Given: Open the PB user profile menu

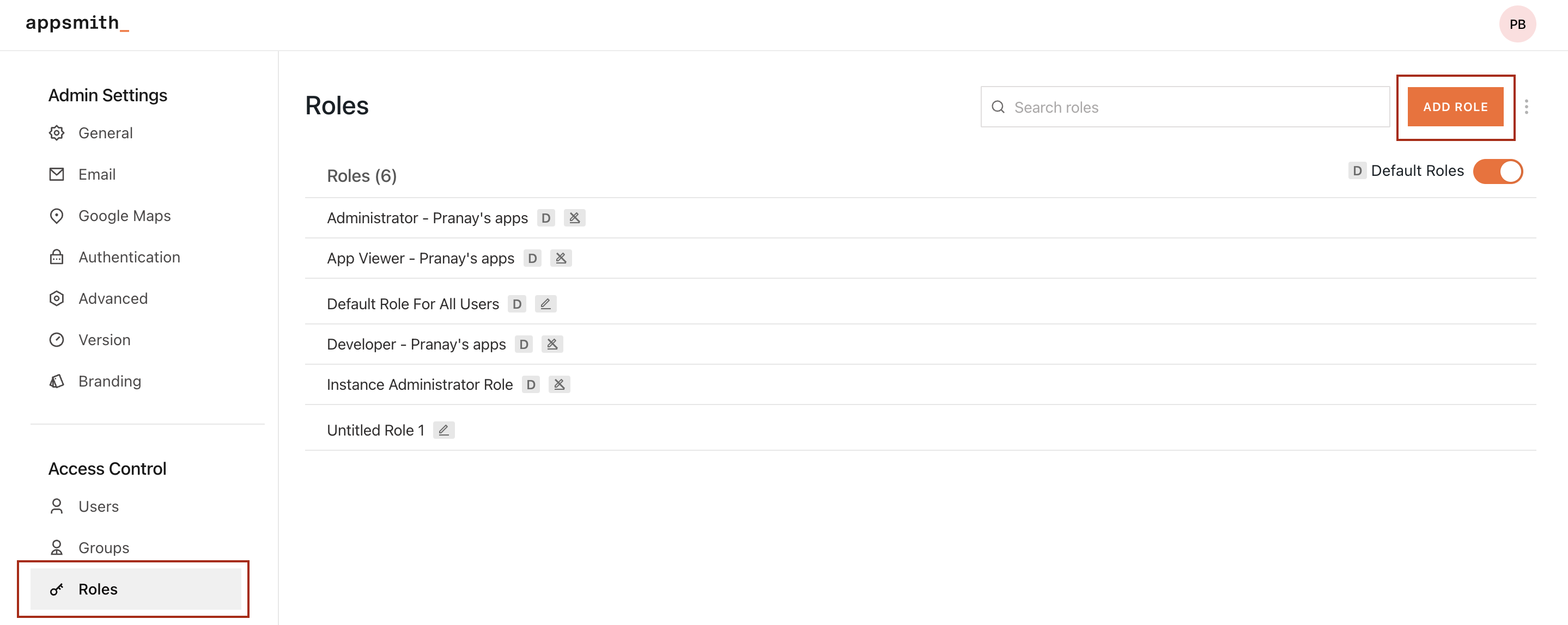Looking at the screenshot, I should [x=1517, y=24].
